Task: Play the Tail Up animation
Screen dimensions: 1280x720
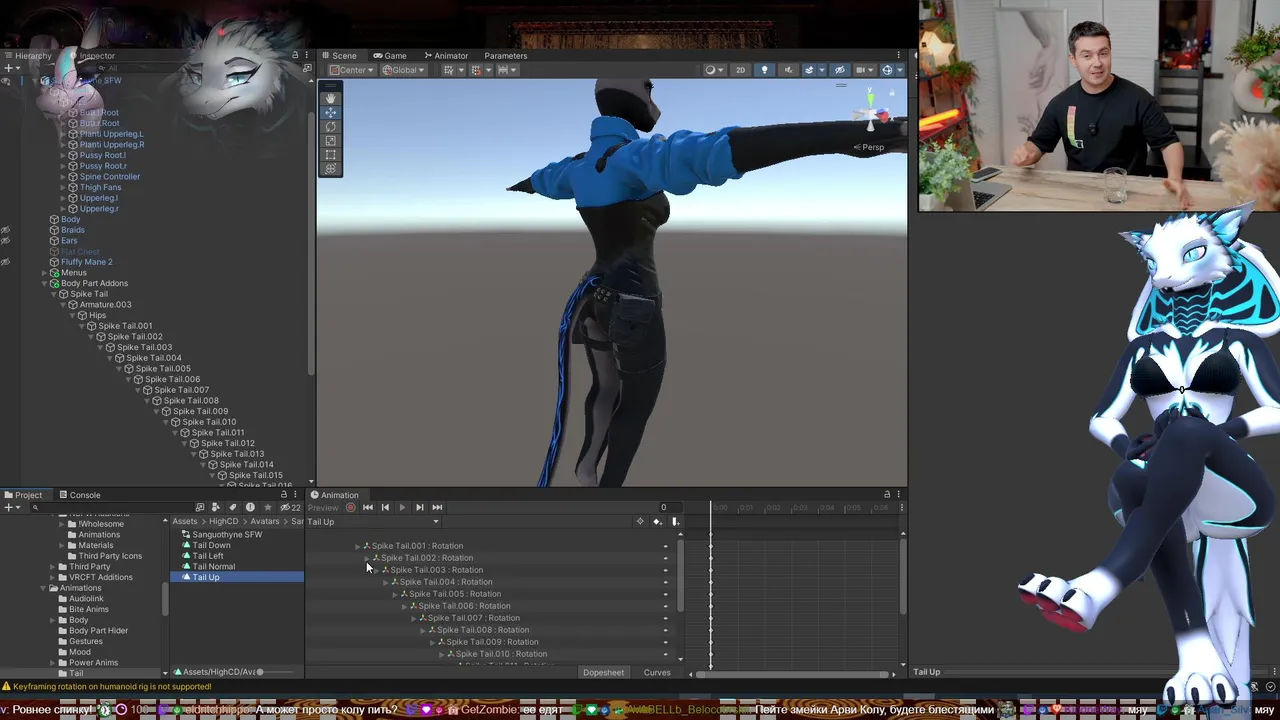Action: 402,508
